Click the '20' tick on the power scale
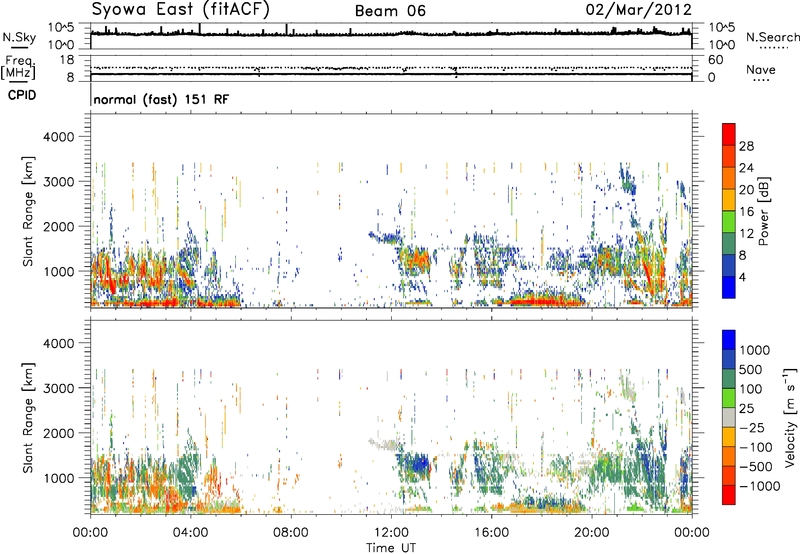This screenshot has height=554, width=800. coord(746,190)
